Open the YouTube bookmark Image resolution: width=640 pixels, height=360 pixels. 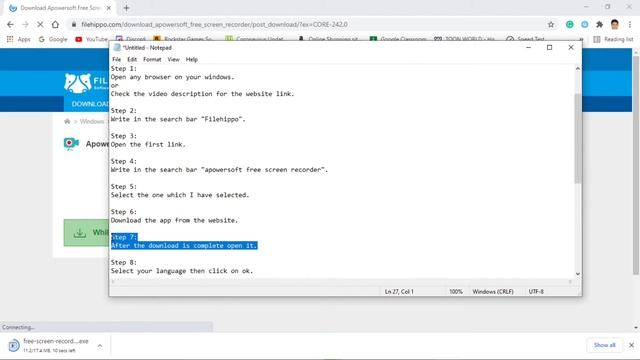point(91,39)
